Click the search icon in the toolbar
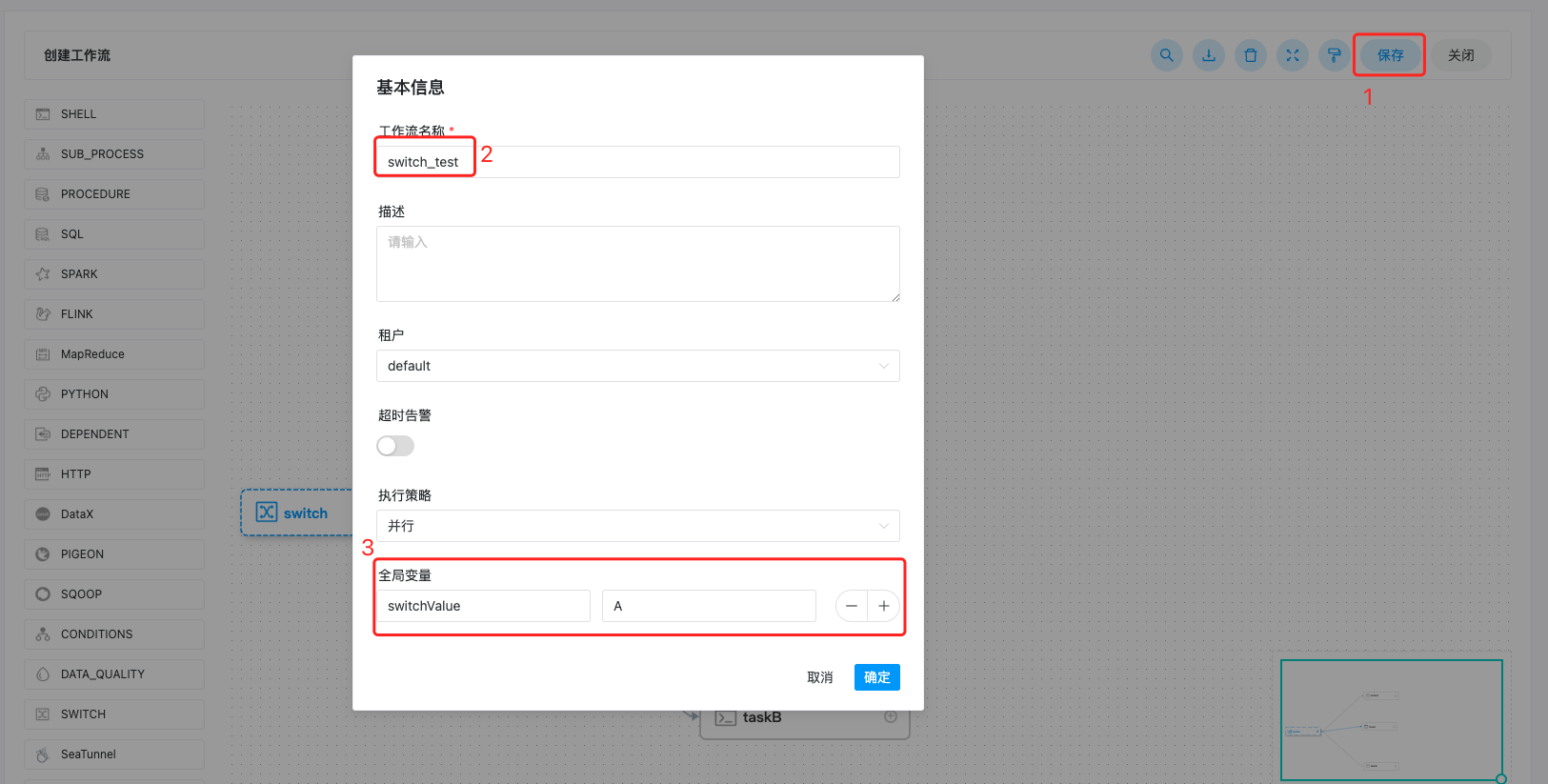 tap(1167, 55)
